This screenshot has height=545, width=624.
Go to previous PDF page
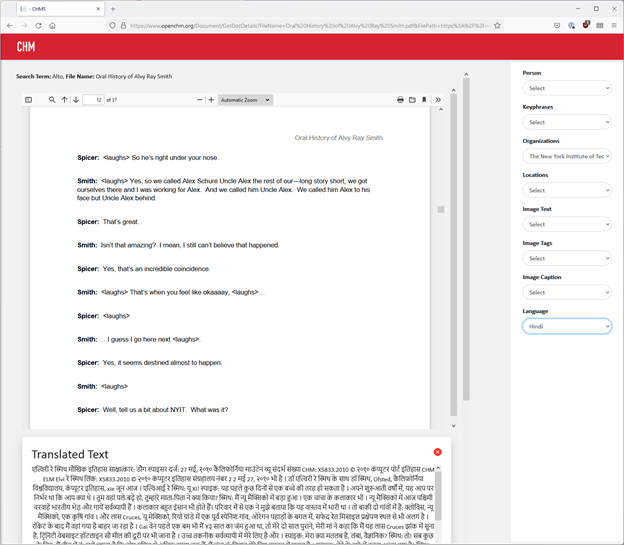click(64, 100)
